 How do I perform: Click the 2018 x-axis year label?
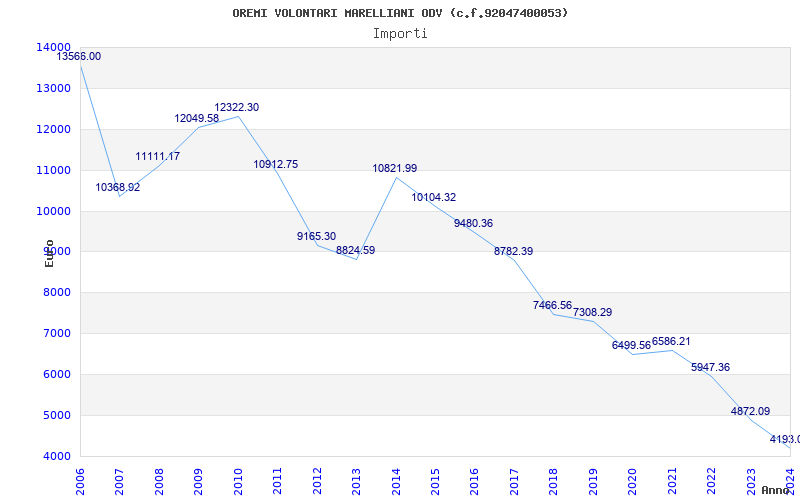[554, 481]
